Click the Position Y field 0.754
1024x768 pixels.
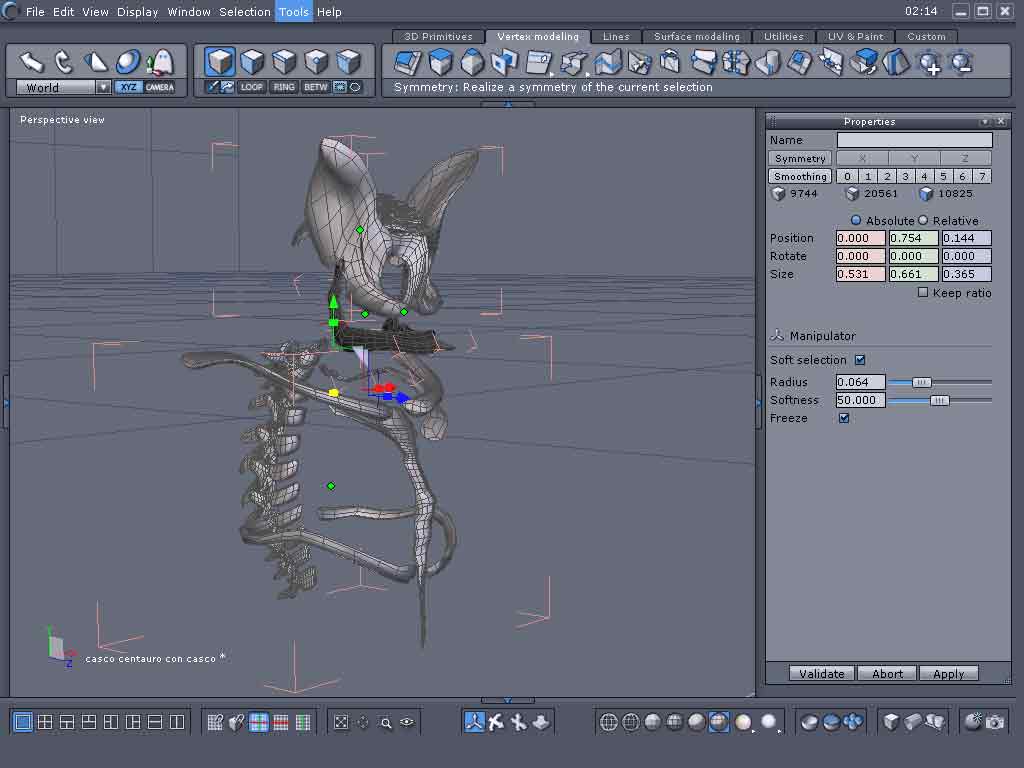[913, 238]
